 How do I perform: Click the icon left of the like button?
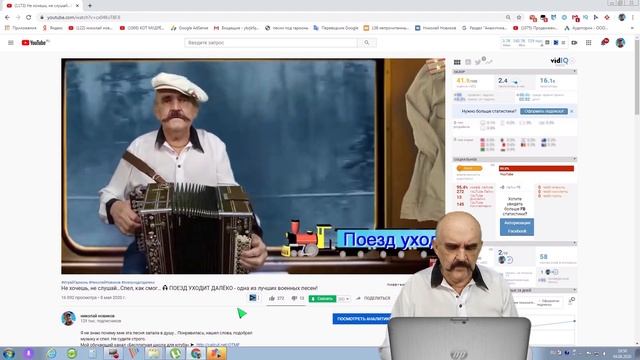pos(253,298)
